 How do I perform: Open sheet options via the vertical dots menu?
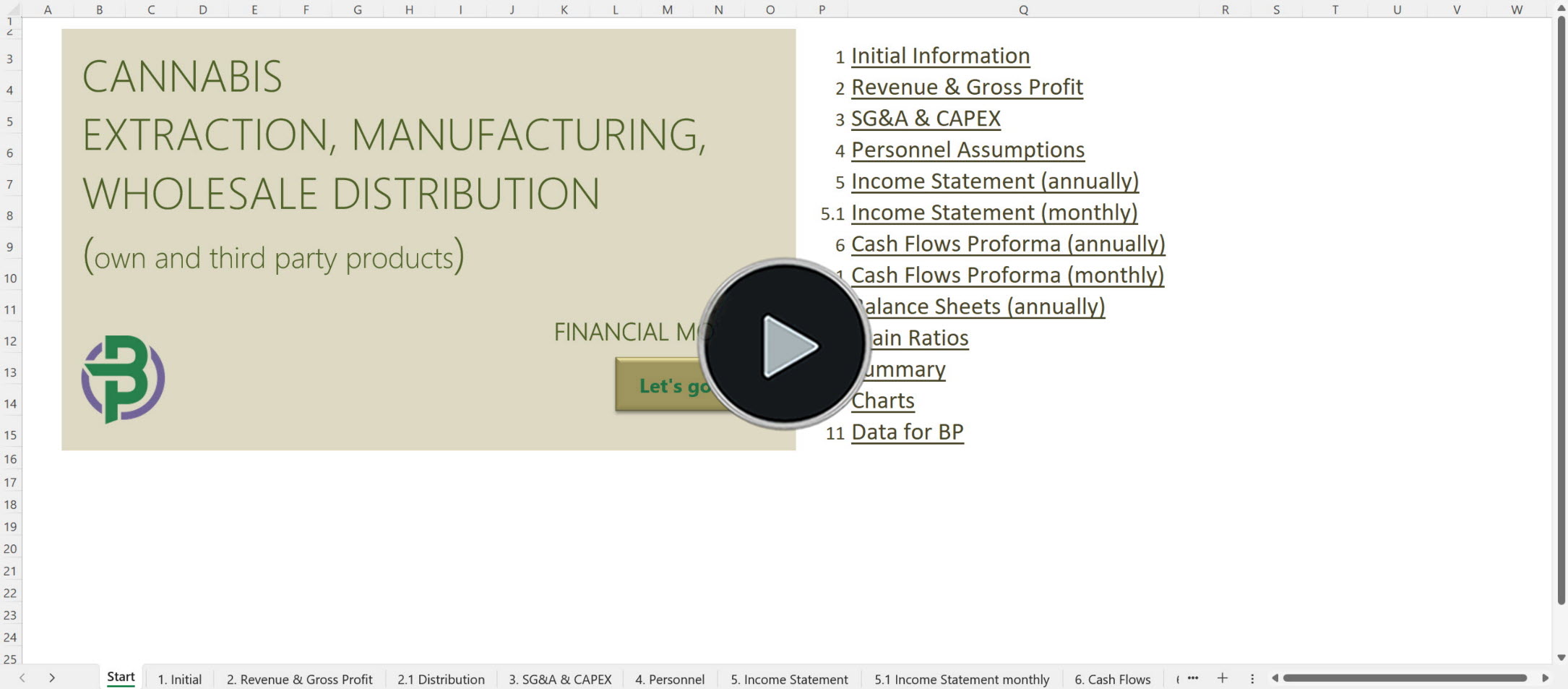tap(1252, 678)
